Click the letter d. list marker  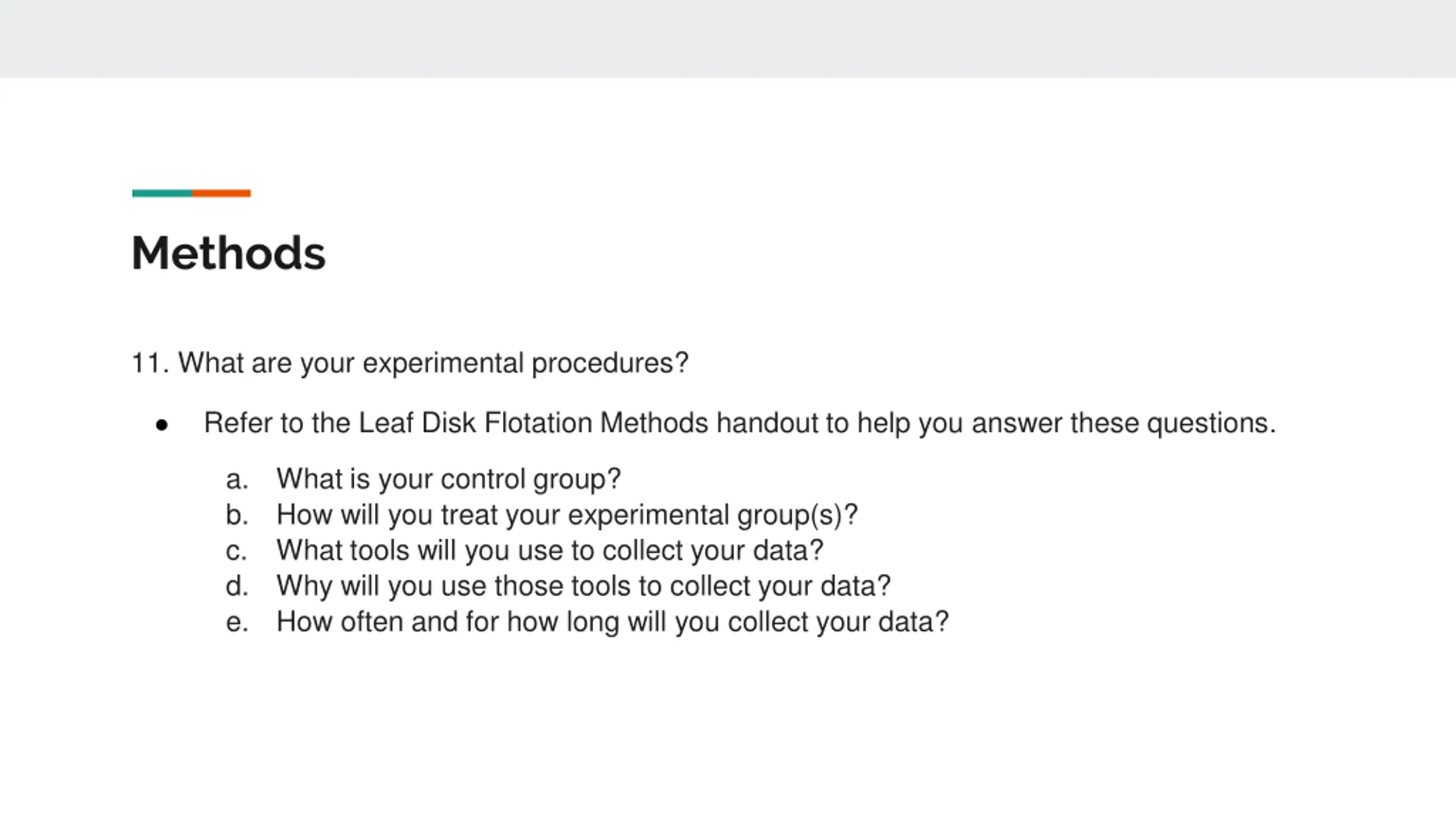(237, 586)
